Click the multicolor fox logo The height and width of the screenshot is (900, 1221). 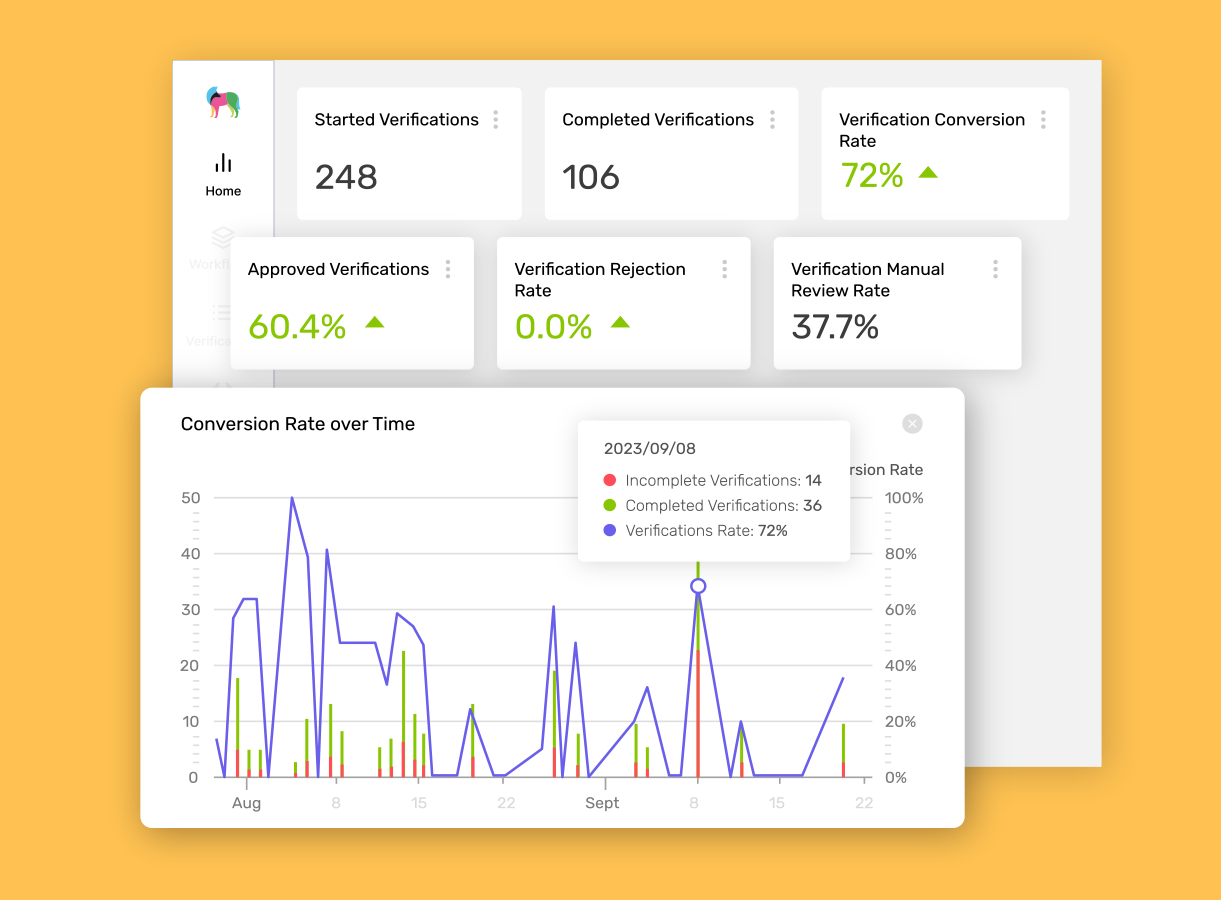[x=223, y=103]
